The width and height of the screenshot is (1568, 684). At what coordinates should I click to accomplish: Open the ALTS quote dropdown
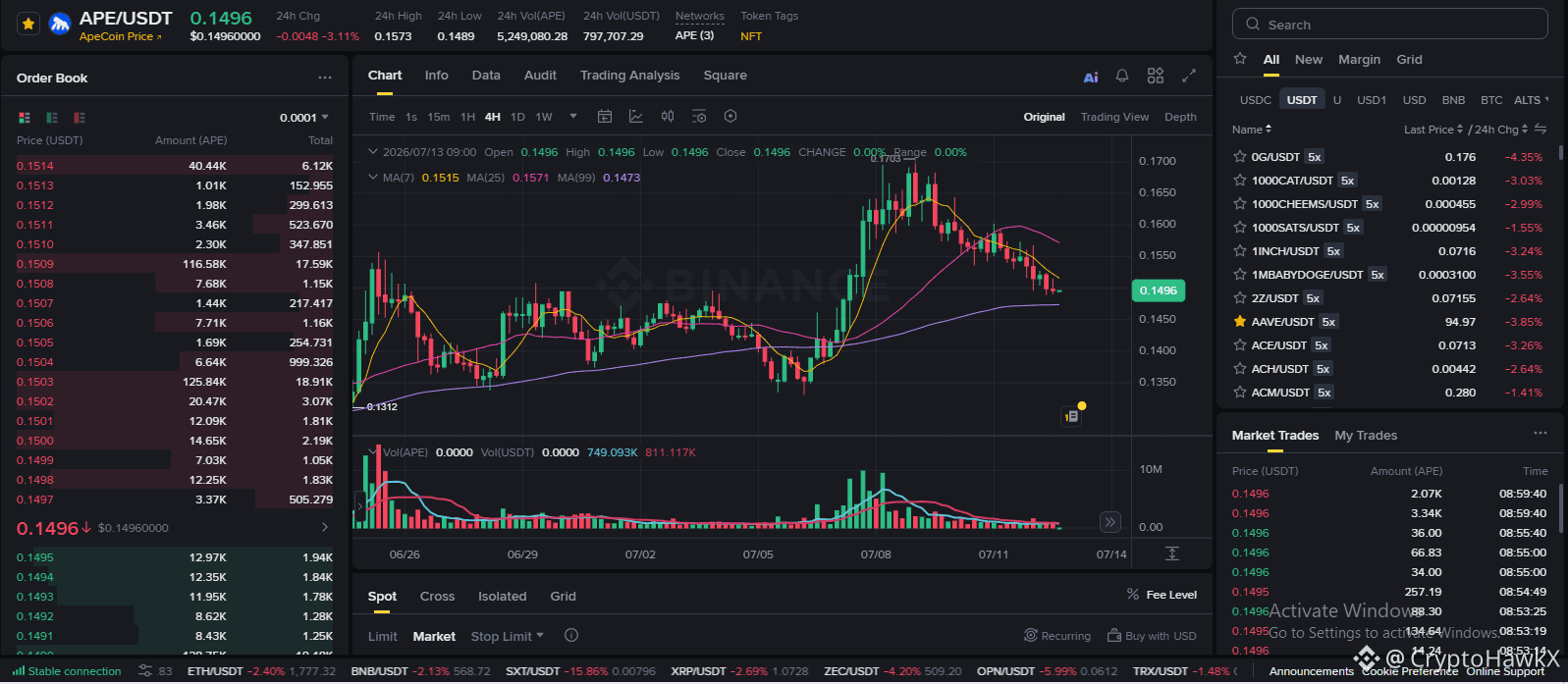pyautogui.click(x=1532, y=100)
